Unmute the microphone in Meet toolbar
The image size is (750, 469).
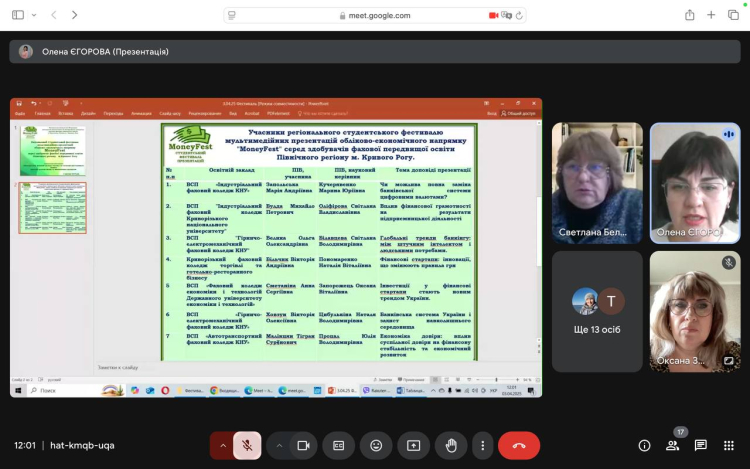click(x=247, y=445)
